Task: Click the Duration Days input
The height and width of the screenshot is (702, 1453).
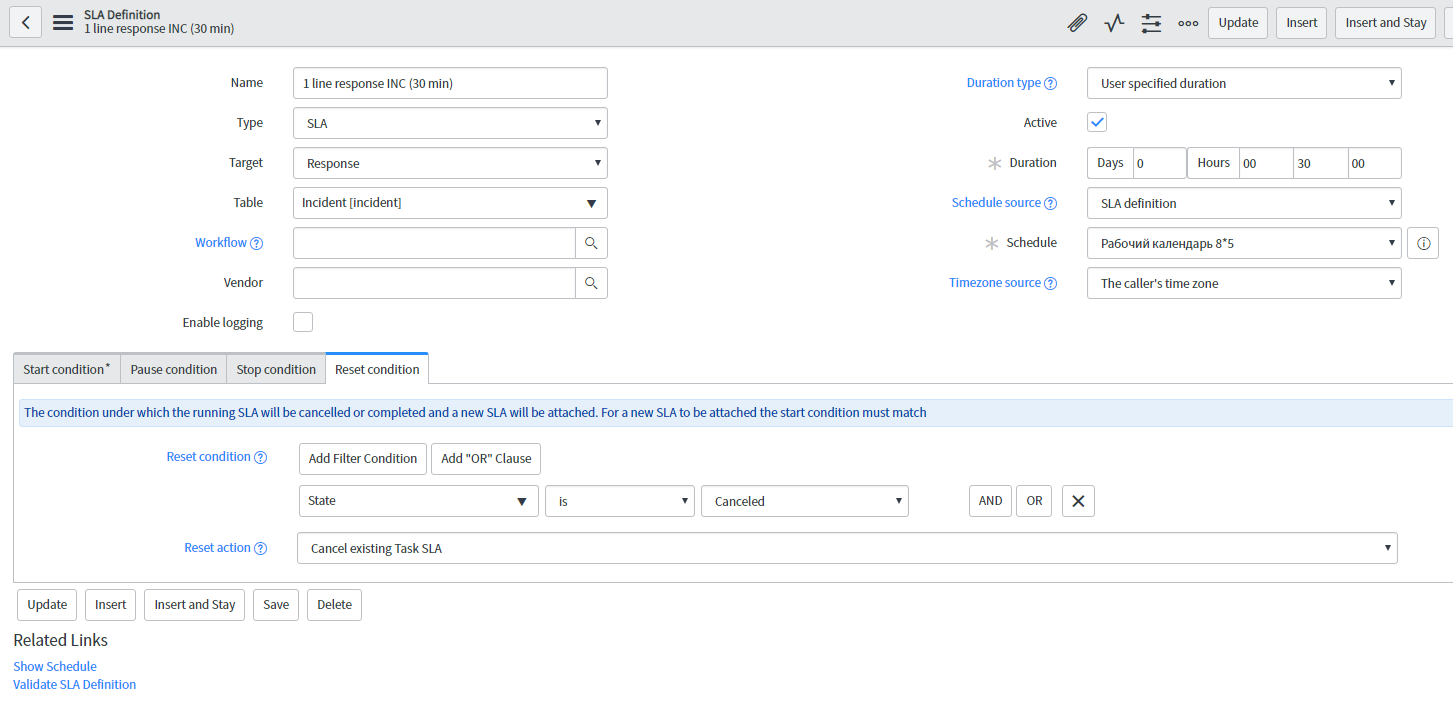Action: pos(1159,163)
